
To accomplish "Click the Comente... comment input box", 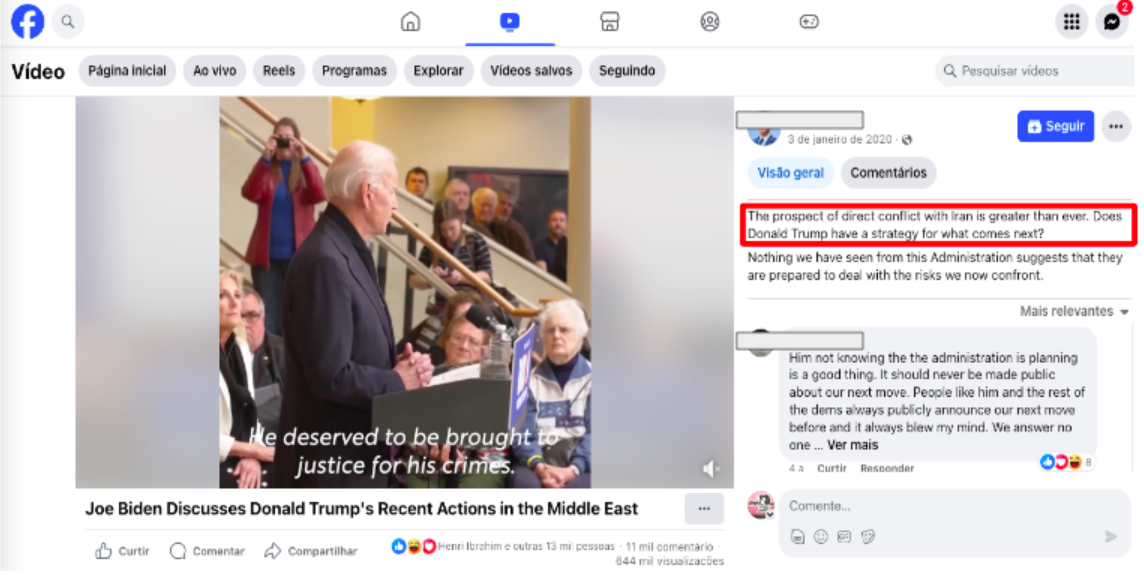I will pos(955,506).
